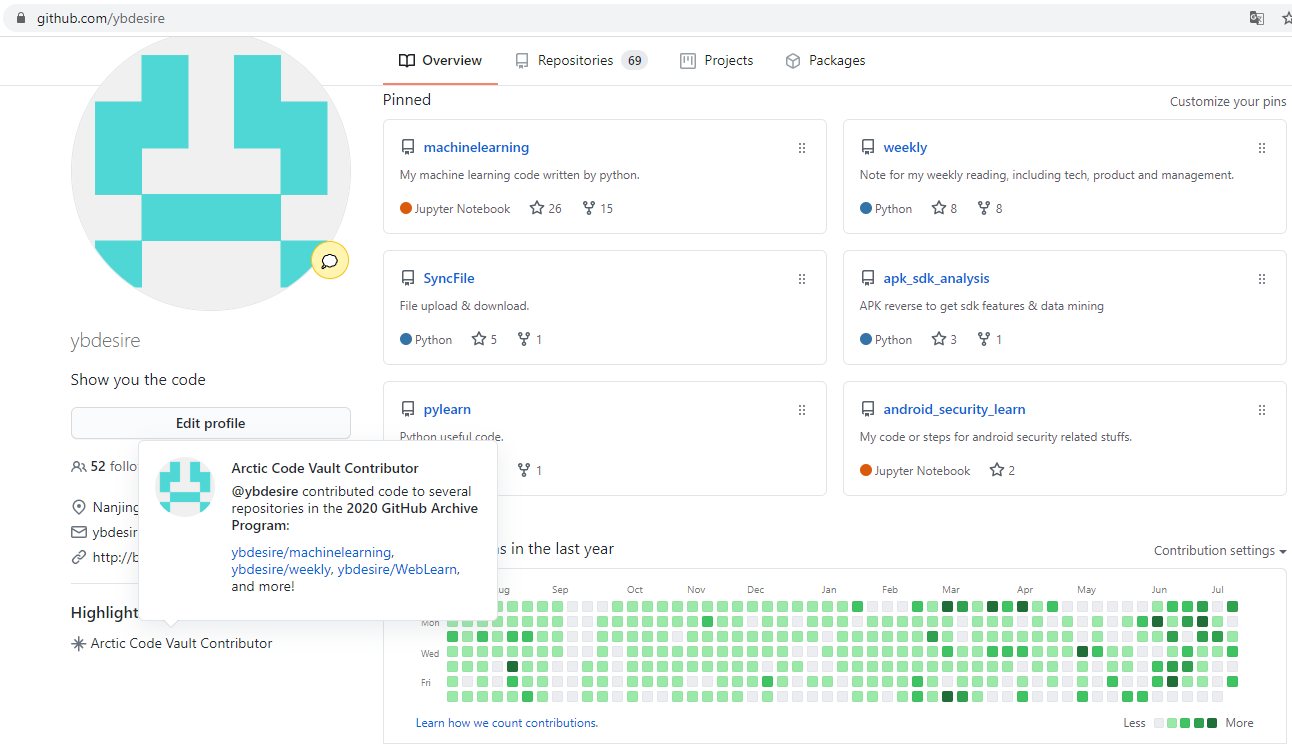Click the darkest green legend swatch

point(1212,723)
